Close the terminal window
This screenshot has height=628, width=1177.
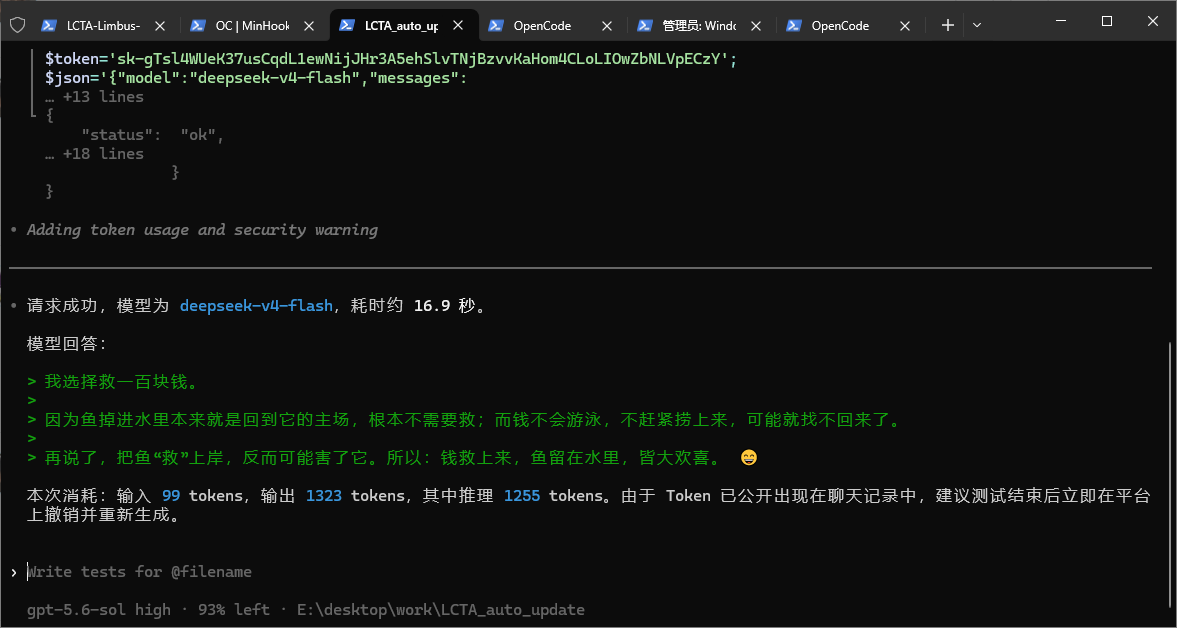tap(1153, 21)
